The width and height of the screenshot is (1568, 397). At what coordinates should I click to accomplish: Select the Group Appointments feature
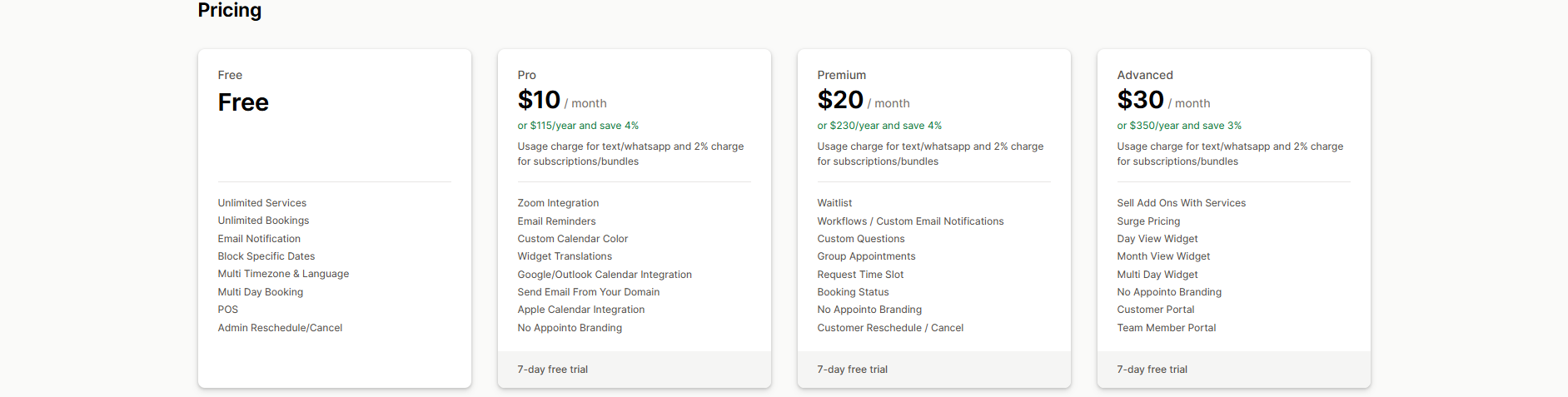point(866,256)
